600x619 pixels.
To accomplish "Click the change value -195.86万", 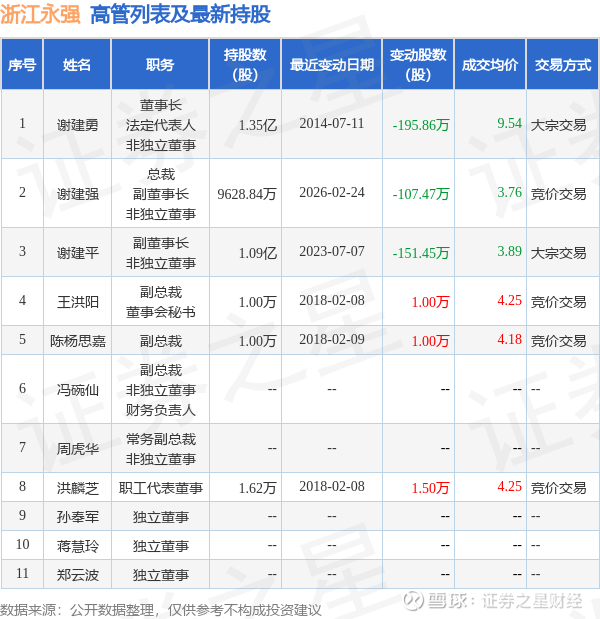I will [x=421, y=125].
